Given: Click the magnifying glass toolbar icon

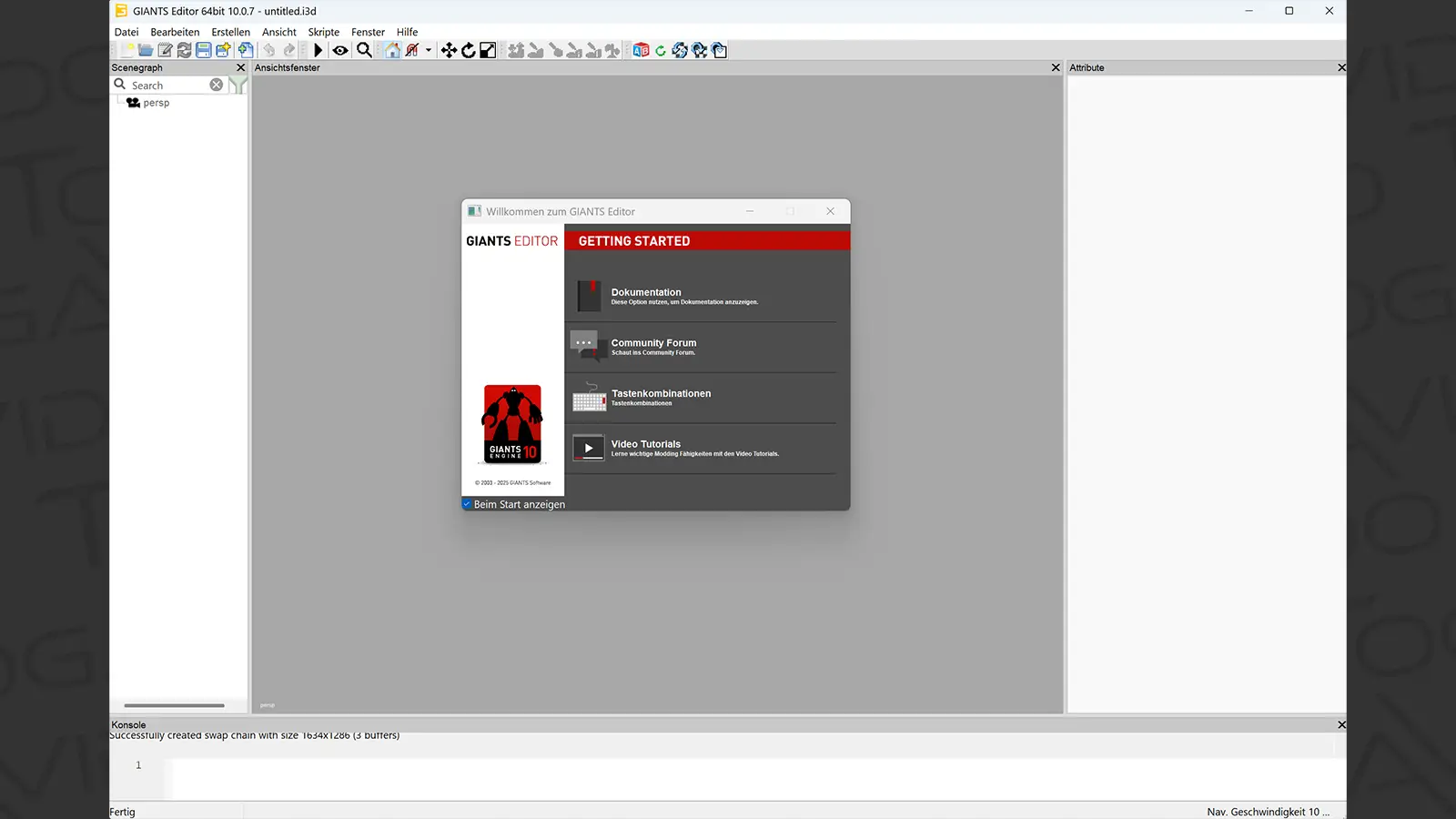Looking at the screenshot, I should [364, 50].
